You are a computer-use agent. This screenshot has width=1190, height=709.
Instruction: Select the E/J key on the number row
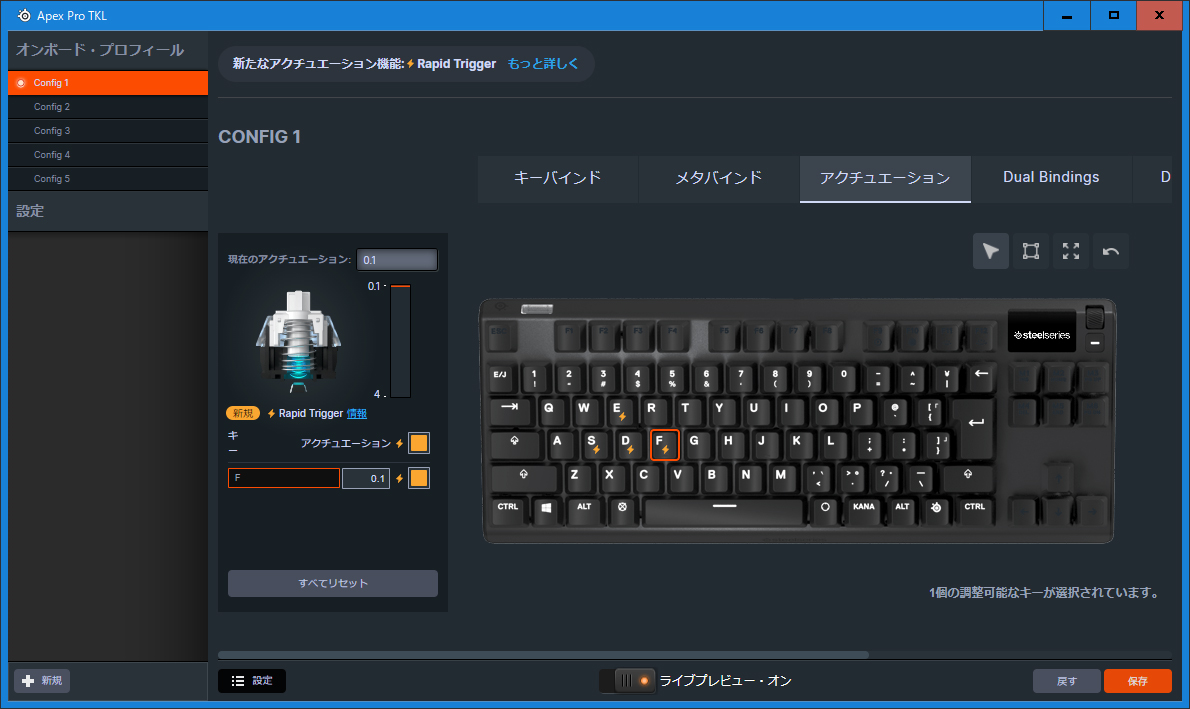click(501, 376)
